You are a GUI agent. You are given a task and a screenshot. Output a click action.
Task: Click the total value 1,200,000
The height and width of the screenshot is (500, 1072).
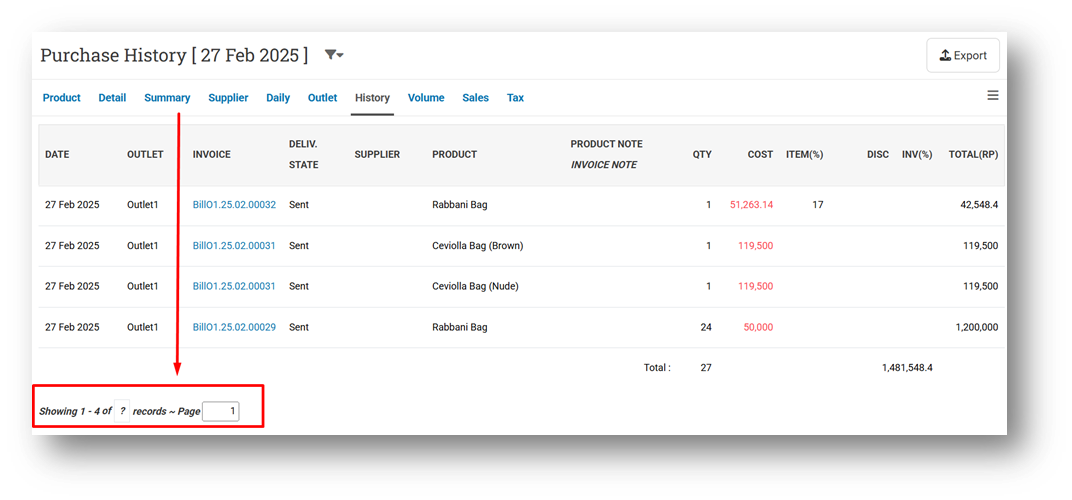point(977,327)
